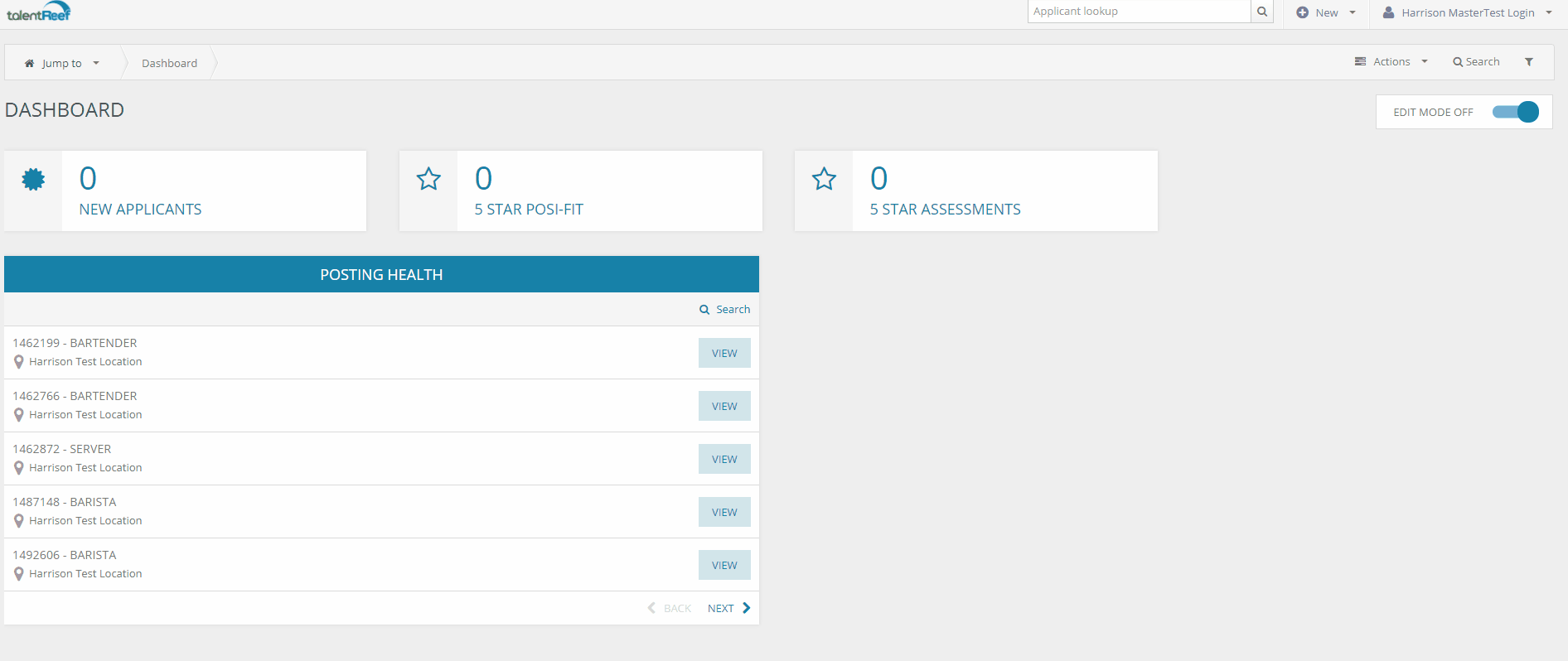This screenshot has width=1568, height=661.
Task: Click the talentReef logo
Action: click(x=39, y=12)
